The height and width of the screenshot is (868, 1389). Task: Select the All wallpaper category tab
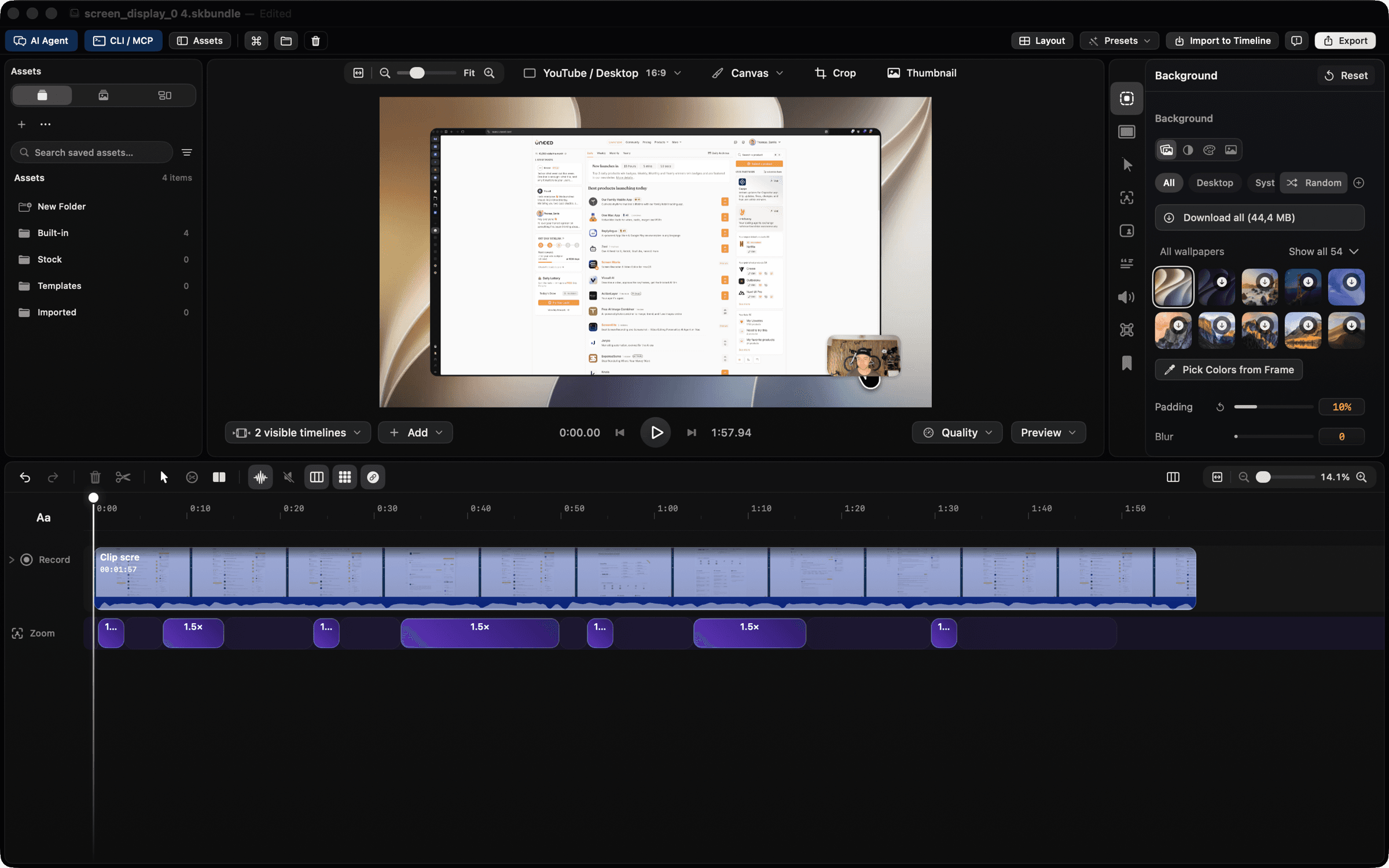tap(1168, 183)
